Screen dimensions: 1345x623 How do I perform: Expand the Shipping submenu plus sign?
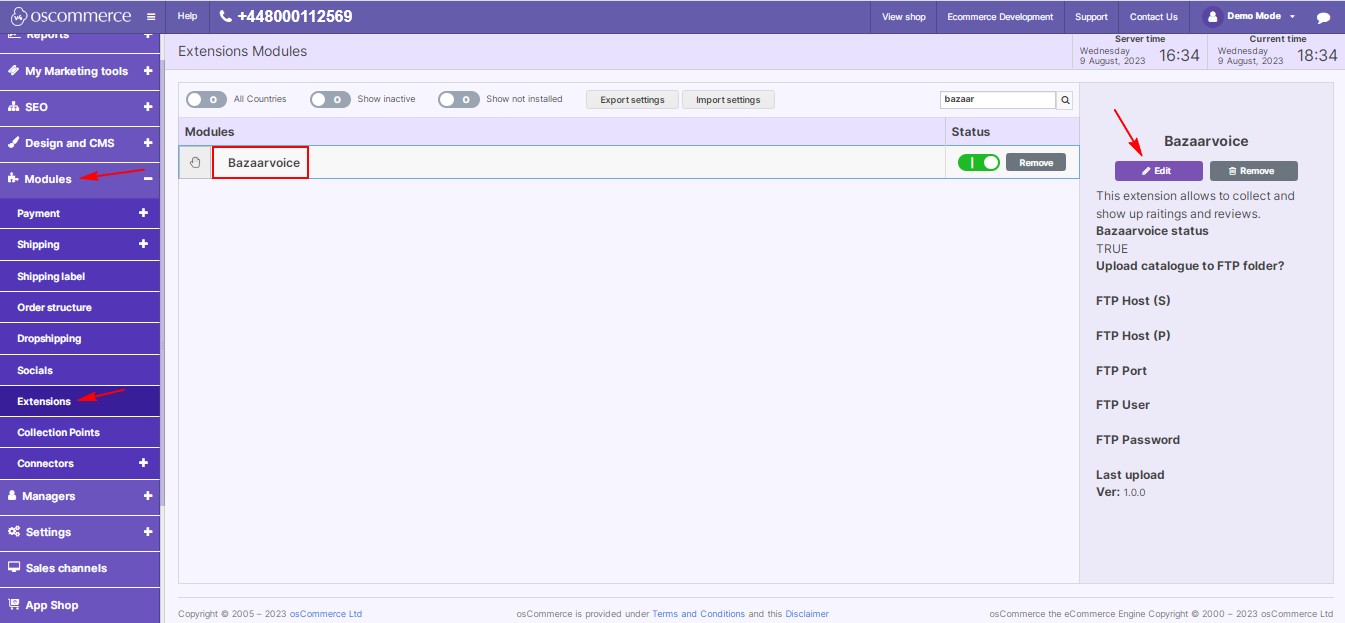(x=143, y=244)
